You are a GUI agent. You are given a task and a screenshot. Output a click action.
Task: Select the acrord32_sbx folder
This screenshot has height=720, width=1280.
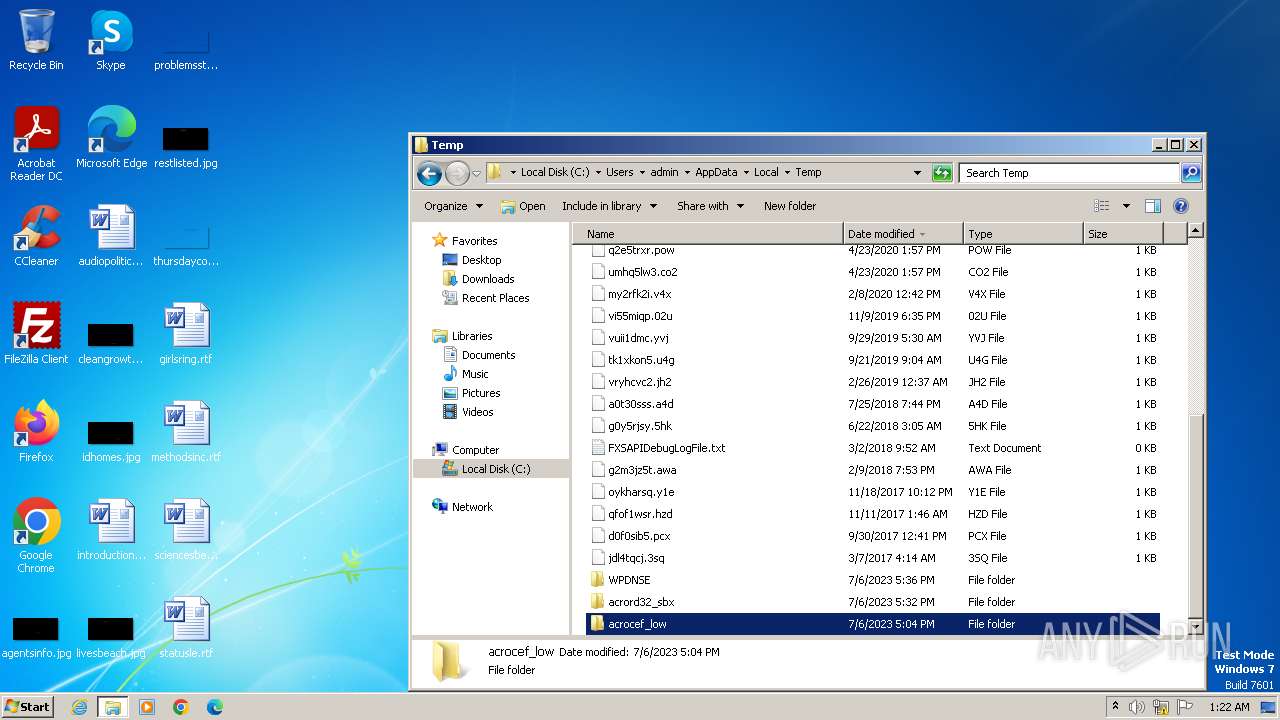click(x=872, y=602)
